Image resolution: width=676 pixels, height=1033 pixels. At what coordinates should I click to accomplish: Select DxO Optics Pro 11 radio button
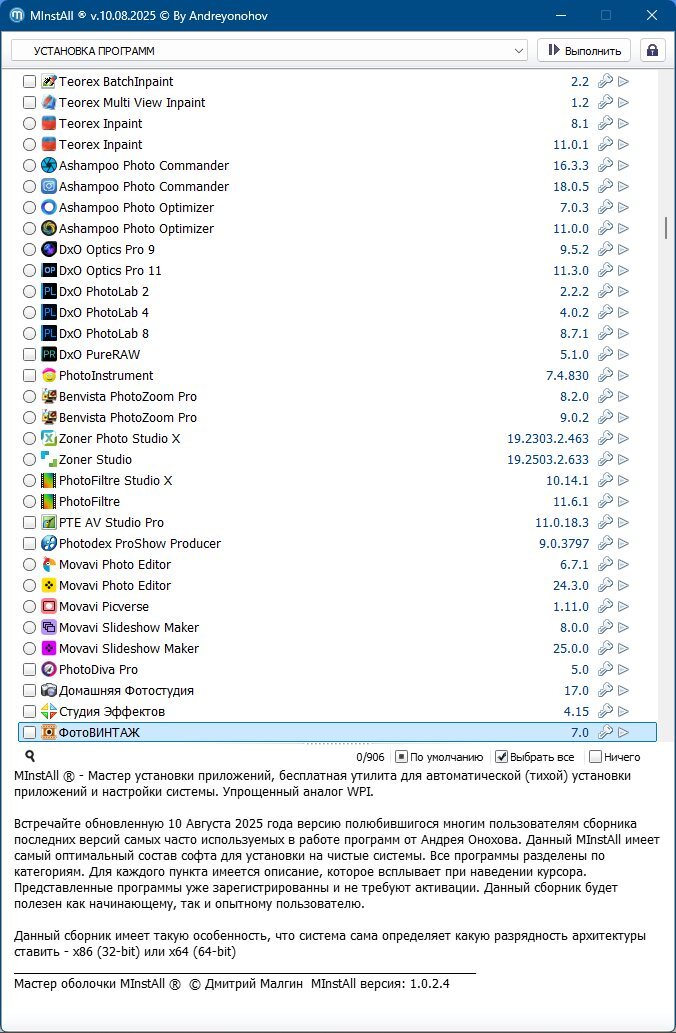click(29, 271)
